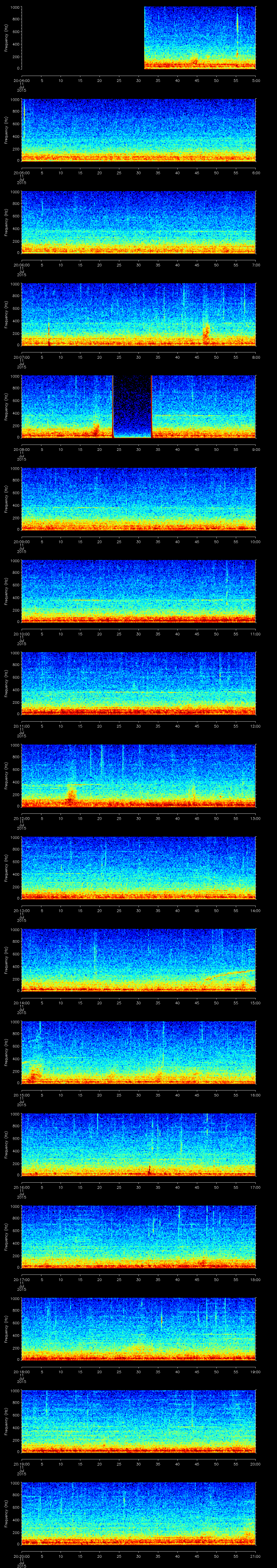Open the spectrogram panel starting at 20:06:00
This screenshot has width=277, height=1568.
tap(139, 222)
